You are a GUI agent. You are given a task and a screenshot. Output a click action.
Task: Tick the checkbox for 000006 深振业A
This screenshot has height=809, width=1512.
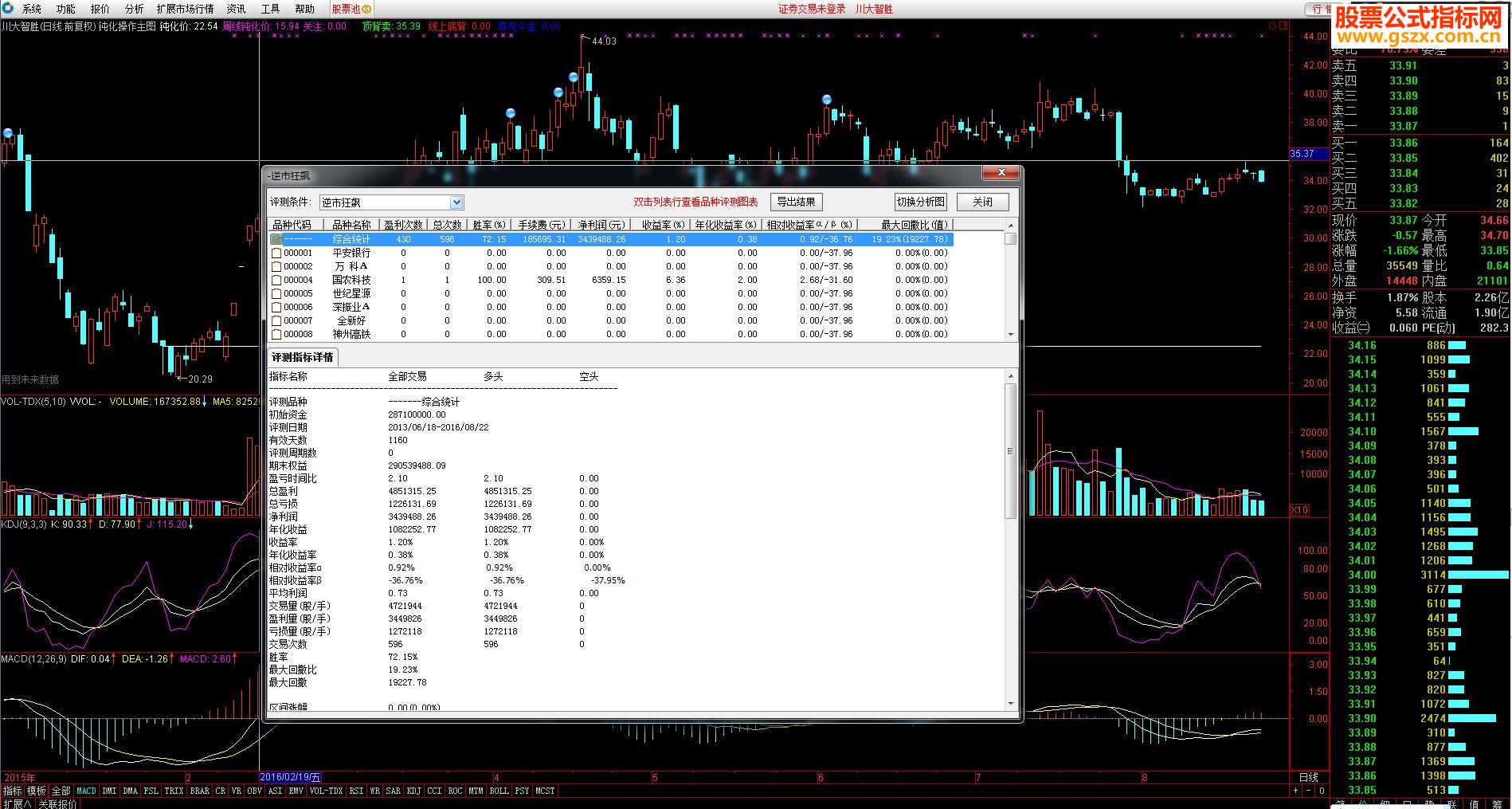[x=276, y=308]
